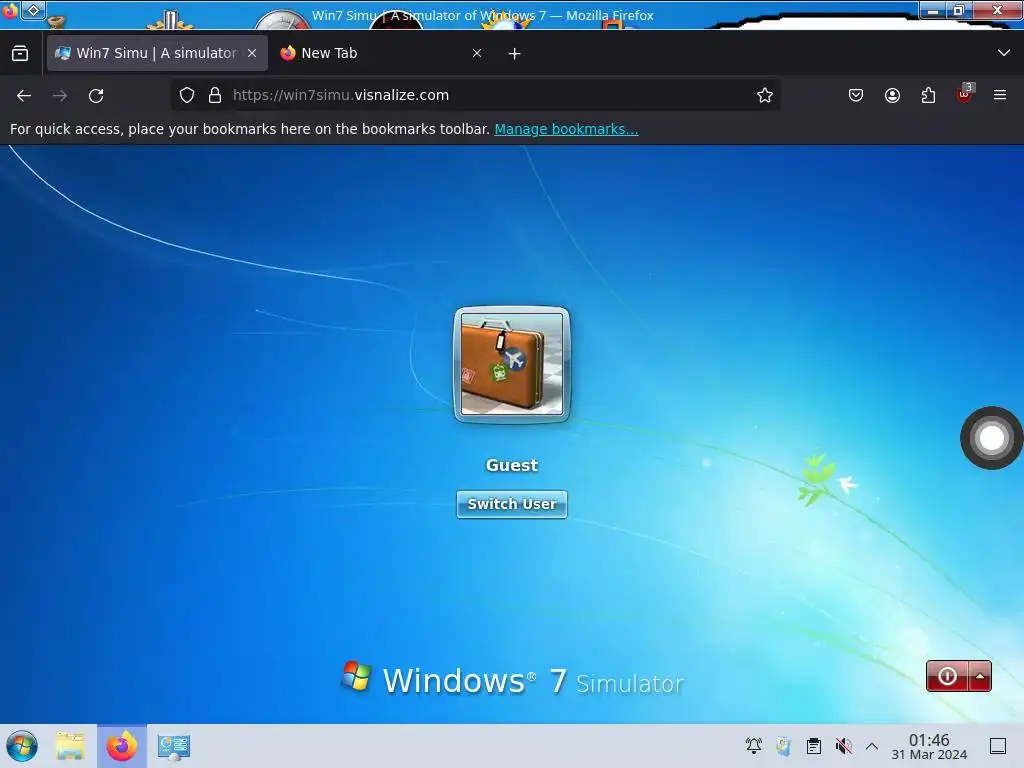Open a new tab with plus button

[515, 54]
